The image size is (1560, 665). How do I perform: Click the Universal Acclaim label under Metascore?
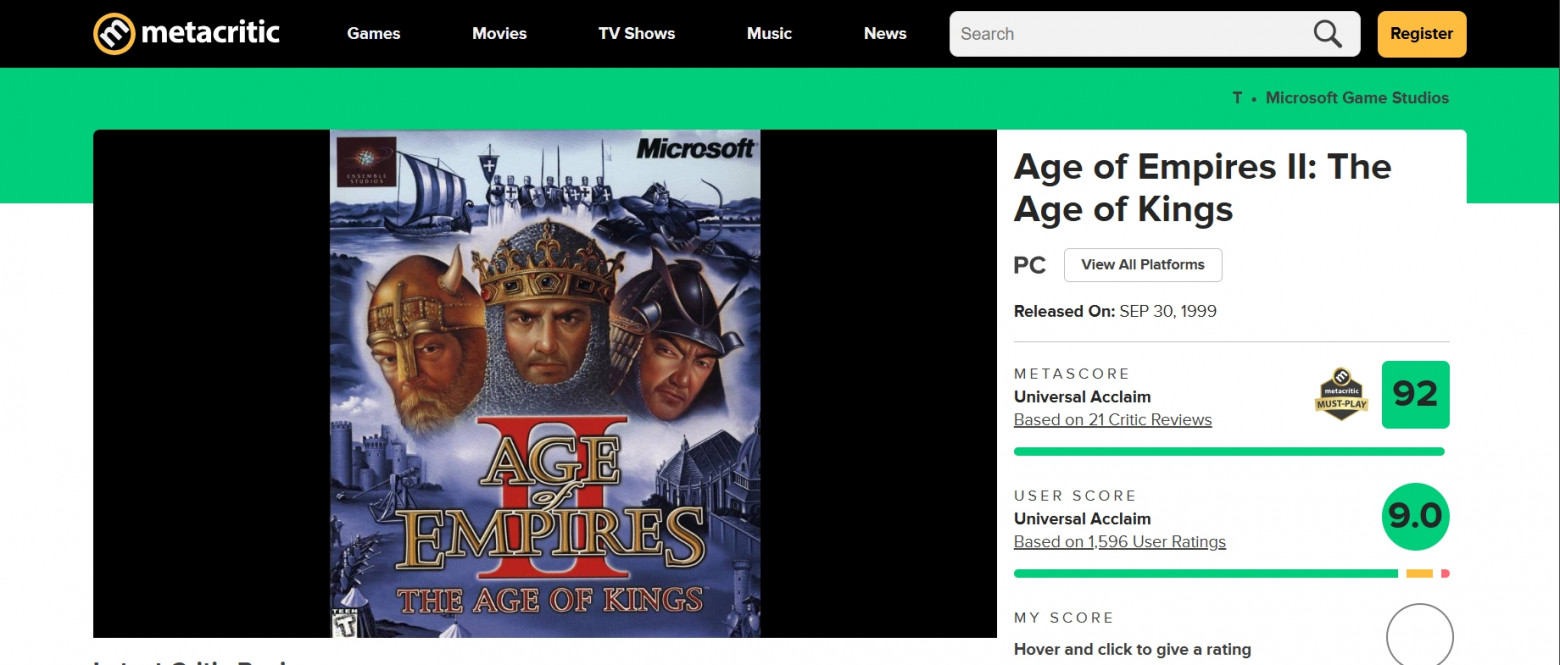click(x=1082, y=396)
